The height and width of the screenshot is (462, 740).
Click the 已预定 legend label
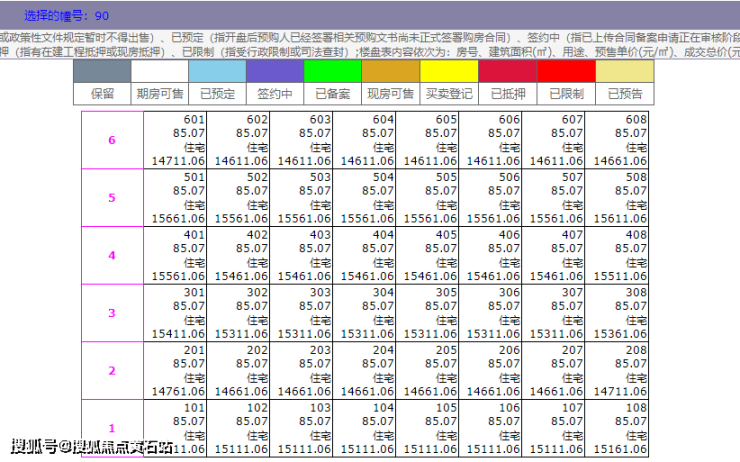(x=217, y=94)
